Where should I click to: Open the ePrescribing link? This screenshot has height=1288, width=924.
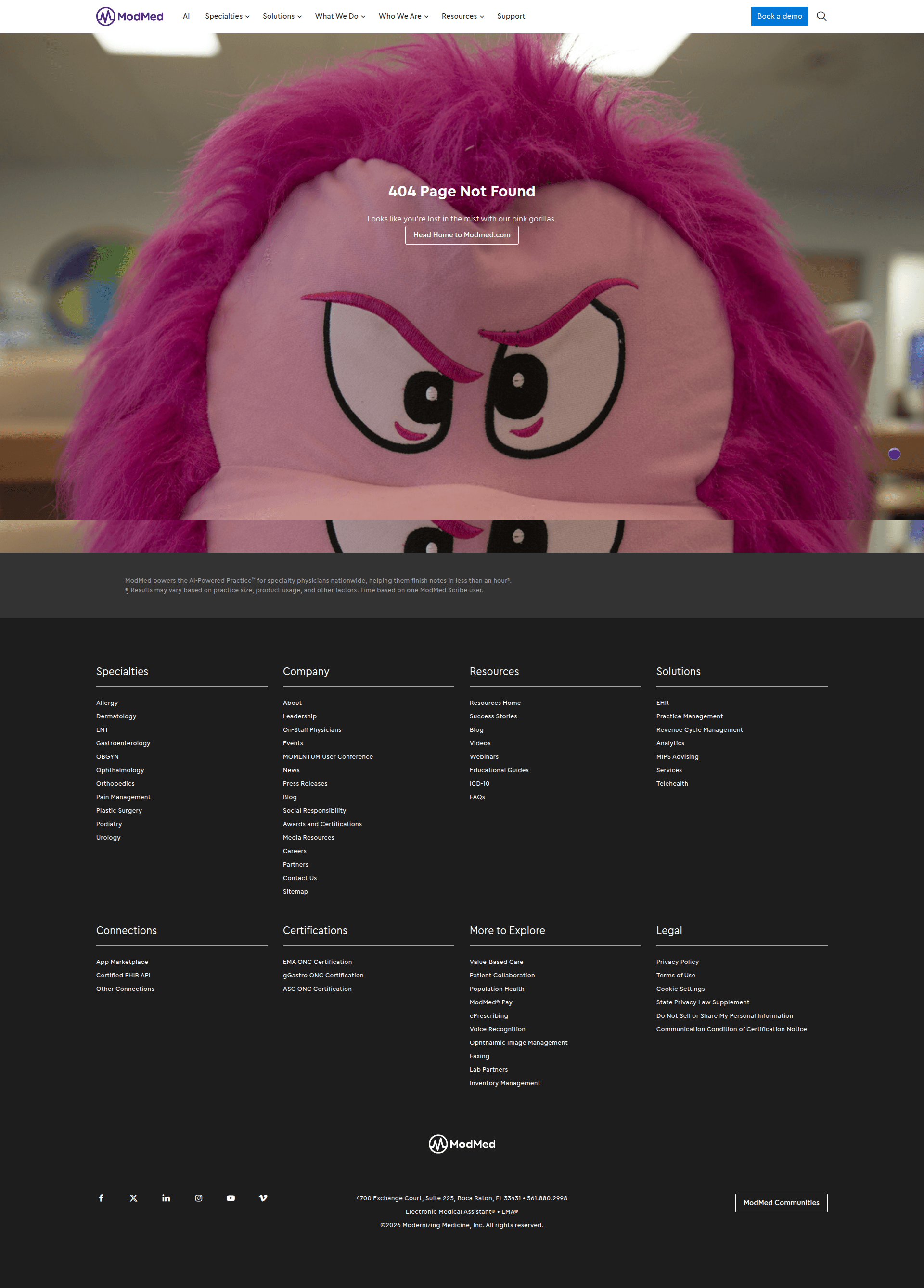[x=488, y=1015]
